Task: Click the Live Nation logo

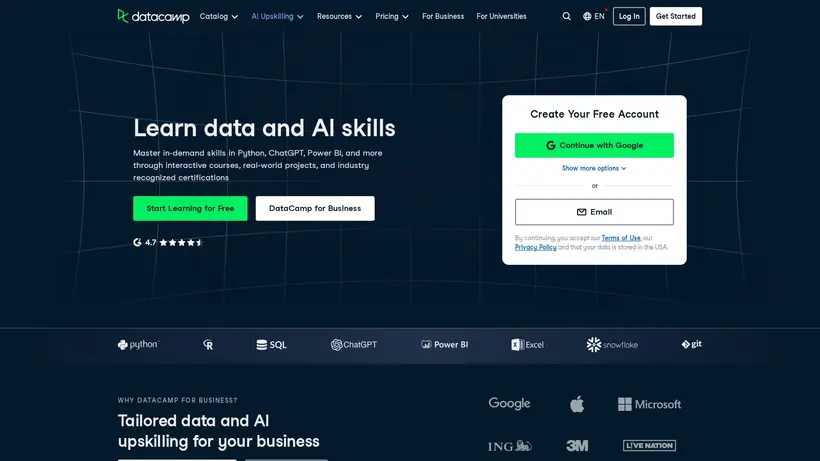Action: coord(650,445)
